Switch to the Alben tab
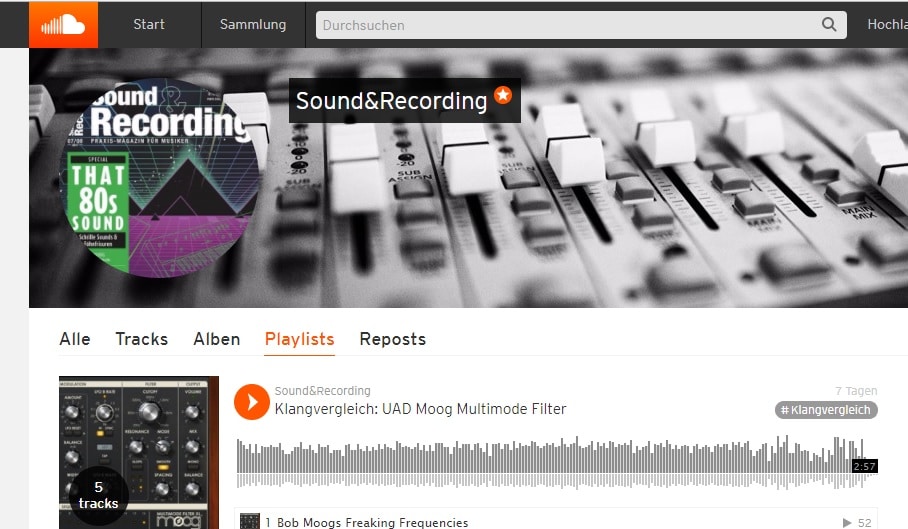The image size is (908, 529). pos(217,339)
